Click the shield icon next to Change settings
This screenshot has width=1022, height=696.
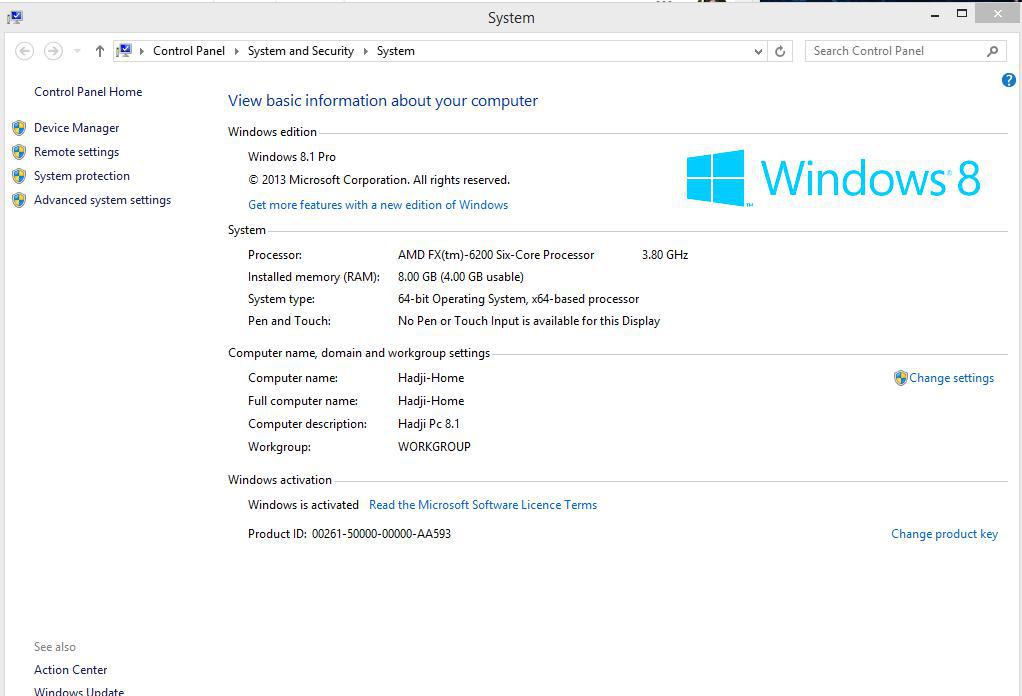coord(901,378)
